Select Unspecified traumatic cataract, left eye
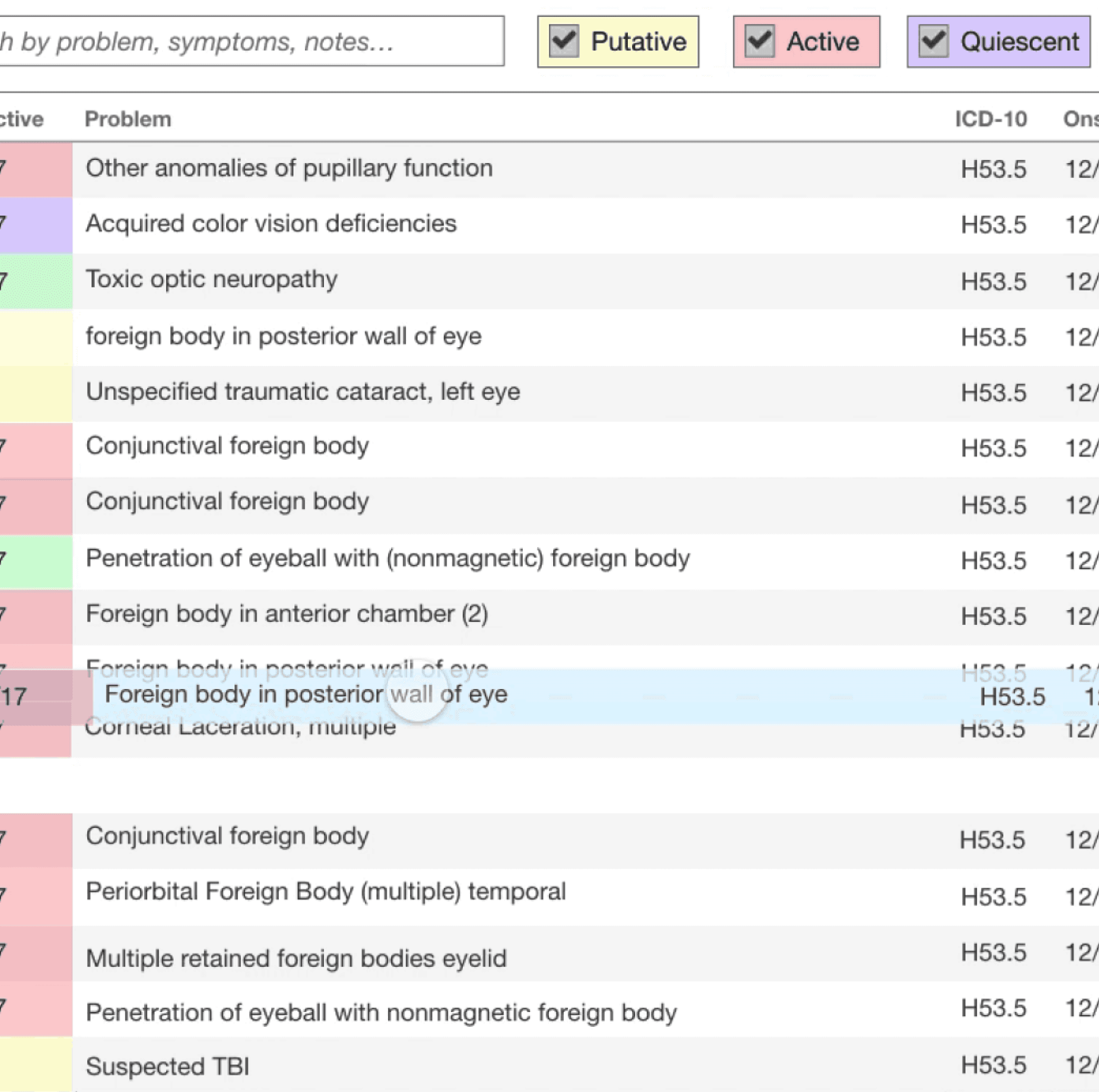The image size is (1099, 1092). [303, 392]
